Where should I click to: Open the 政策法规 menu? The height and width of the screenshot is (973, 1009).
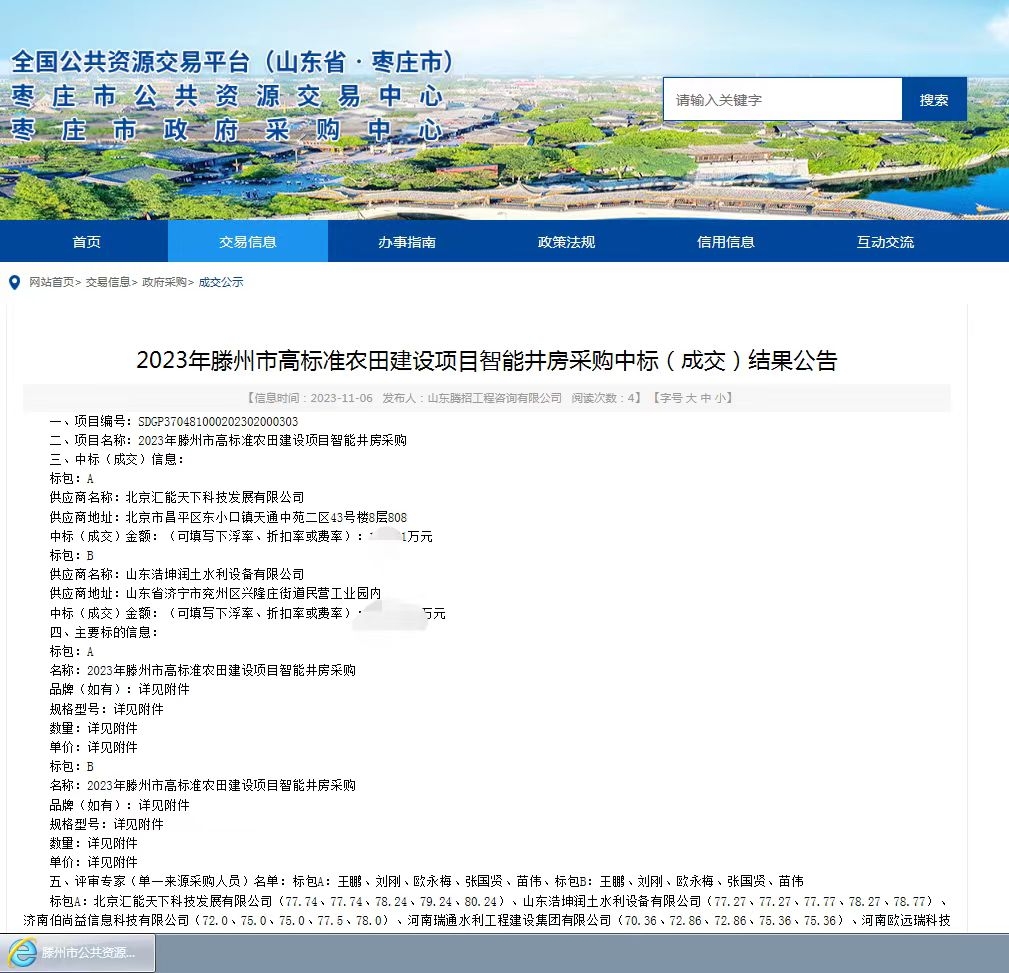566,241
